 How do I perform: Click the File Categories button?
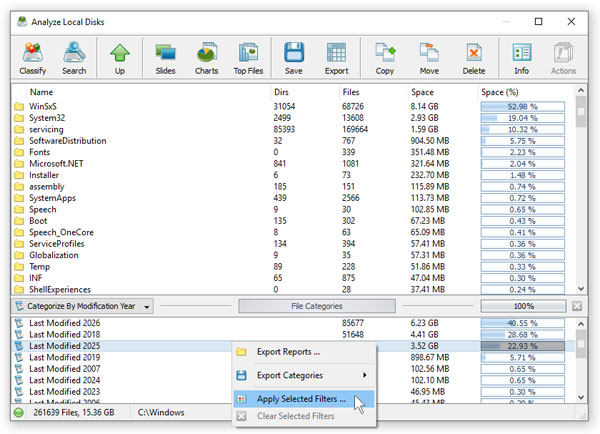[x=317, y=306]
